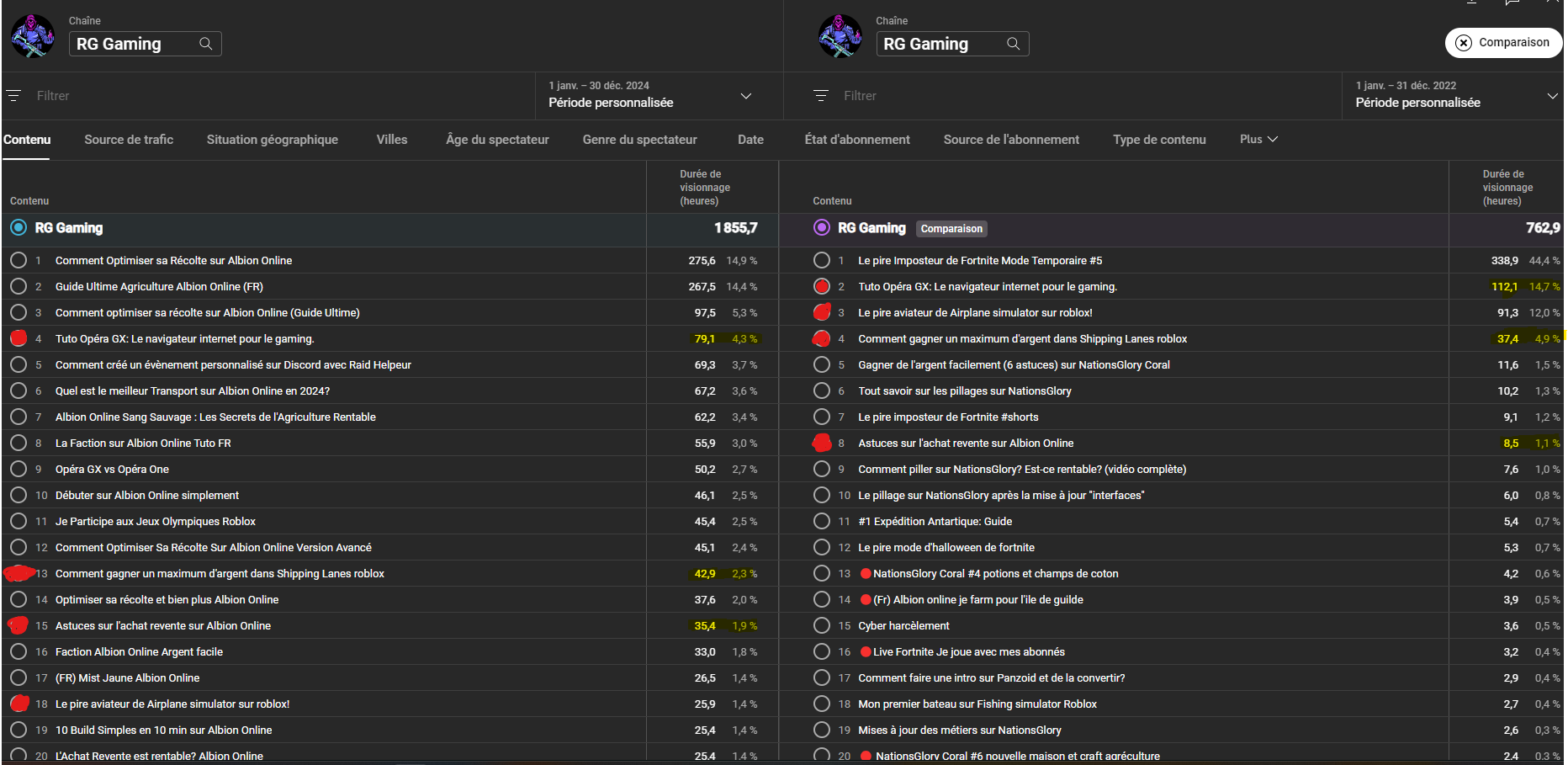Toggle circle for Comment Optimiser sa Récolte row 1
Viewport: 1568px width, 765px height.
(19, 261)
